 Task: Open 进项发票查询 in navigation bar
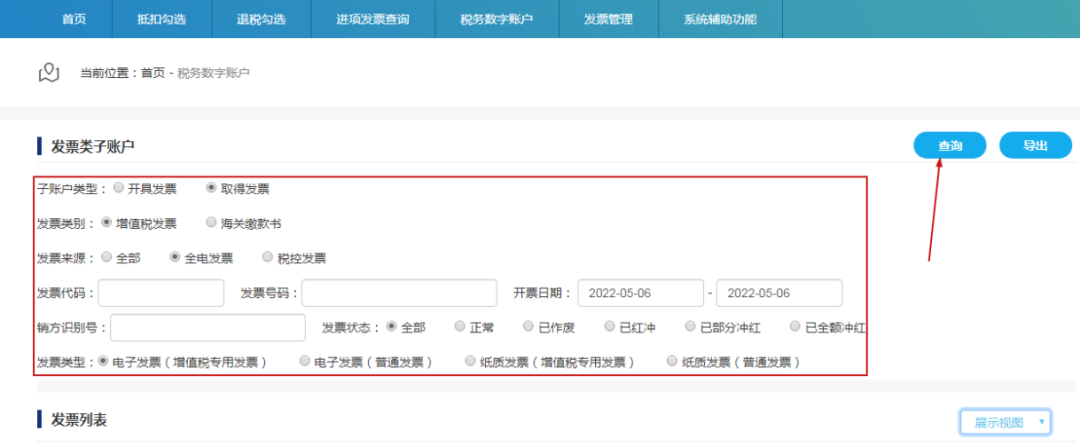372,19
